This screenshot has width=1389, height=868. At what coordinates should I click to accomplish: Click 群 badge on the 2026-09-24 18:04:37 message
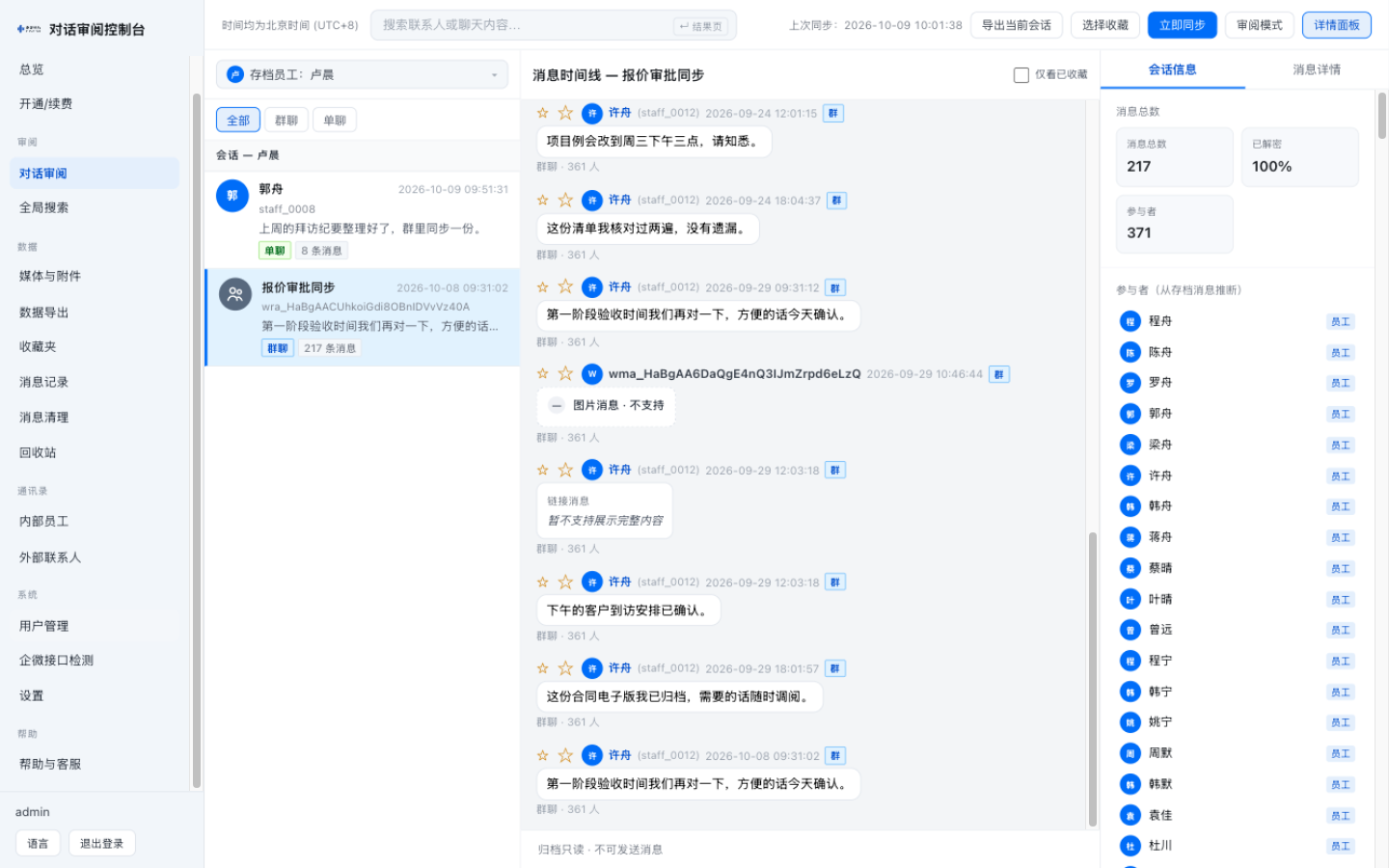837,200
